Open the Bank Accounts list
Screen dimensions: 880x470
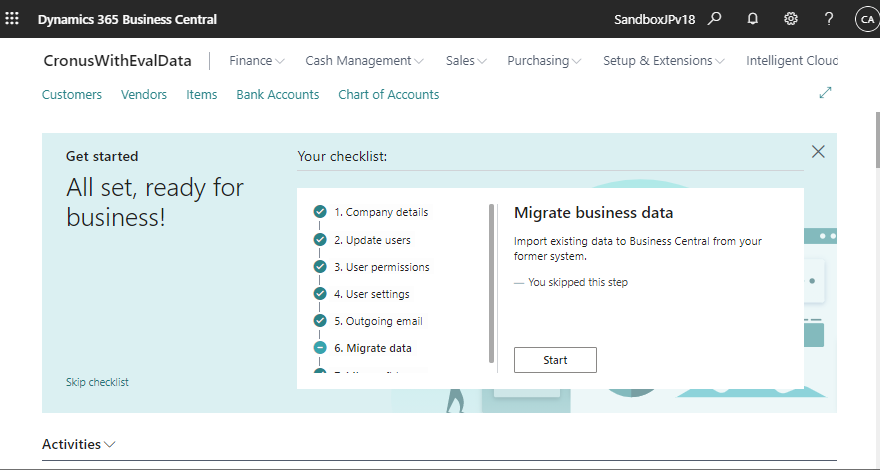(x=277, y=94)
